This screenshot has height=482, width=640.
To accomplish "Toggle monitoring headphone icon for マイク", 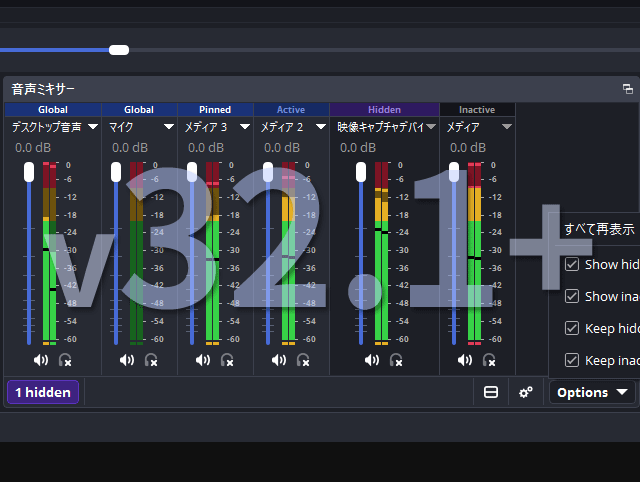I will point(151,360).
